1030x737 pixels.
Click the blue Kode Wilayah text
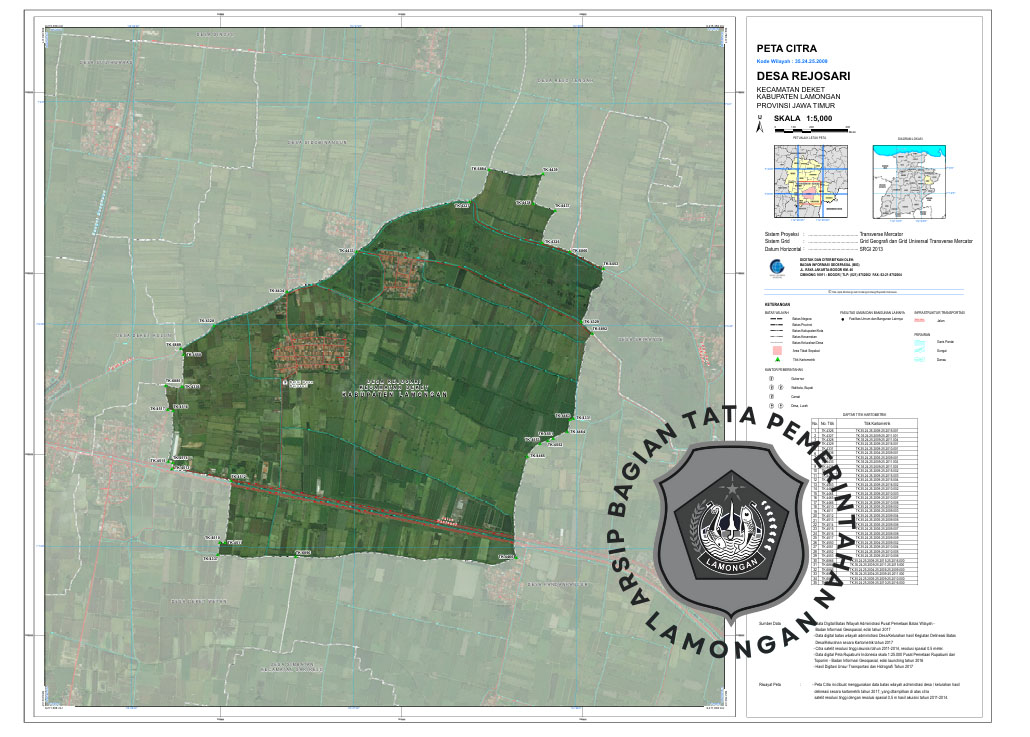[800, 60]
